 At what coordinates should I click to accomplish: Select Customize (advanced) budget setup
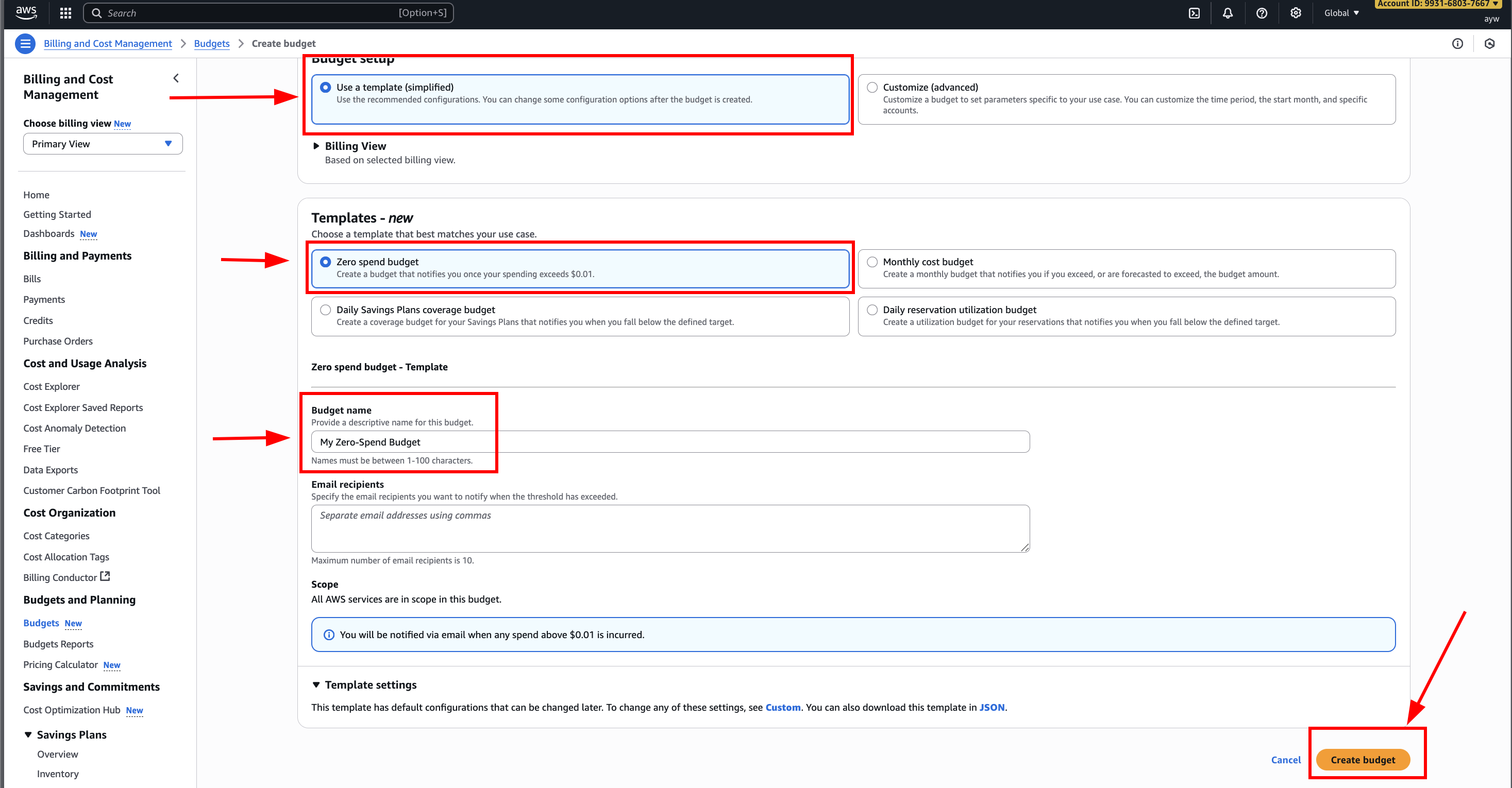click(872, 88)
